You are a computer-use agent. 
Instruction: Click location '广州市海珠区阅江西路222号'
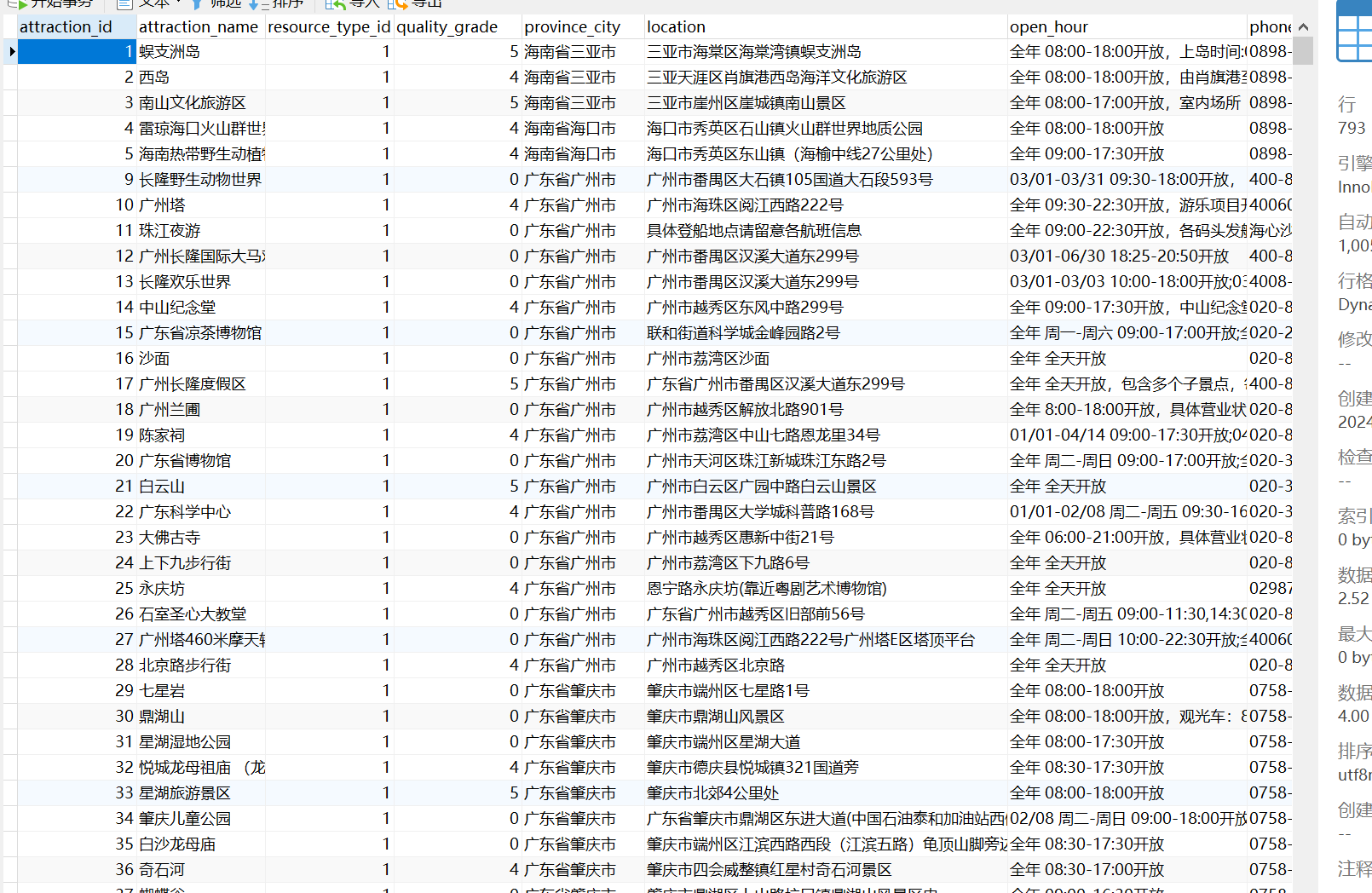pos(825,205)
